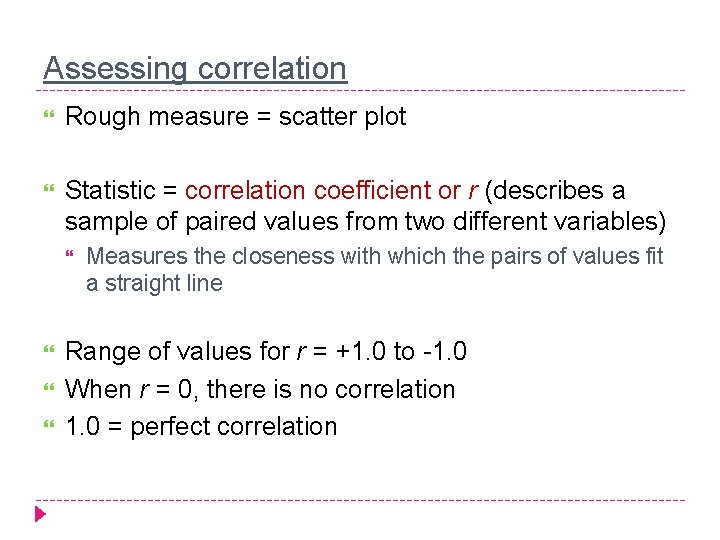Screen dimensions: 720x540
Task: Click the bullet beside Range of values
Action: tap(49, 349)
